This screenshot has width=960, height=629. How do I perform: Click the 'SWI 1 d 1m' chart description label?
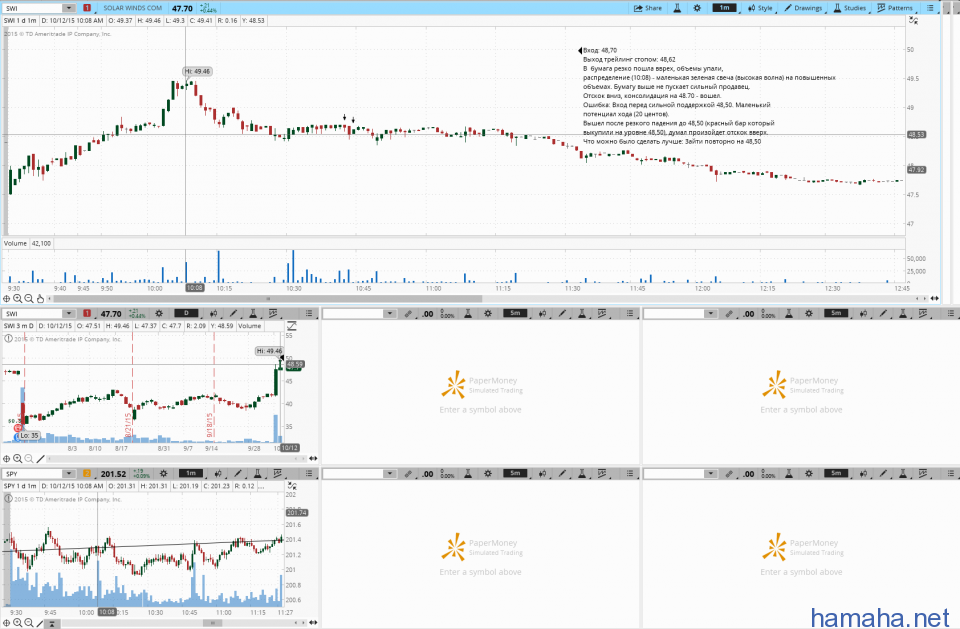click(x=20, y=20)
